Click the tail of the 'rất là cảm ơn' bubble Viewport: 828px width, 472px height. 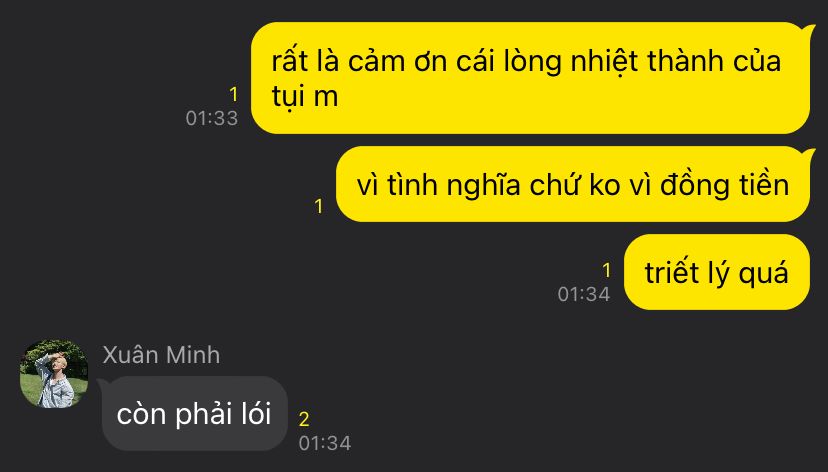click(x=810, y=29)
